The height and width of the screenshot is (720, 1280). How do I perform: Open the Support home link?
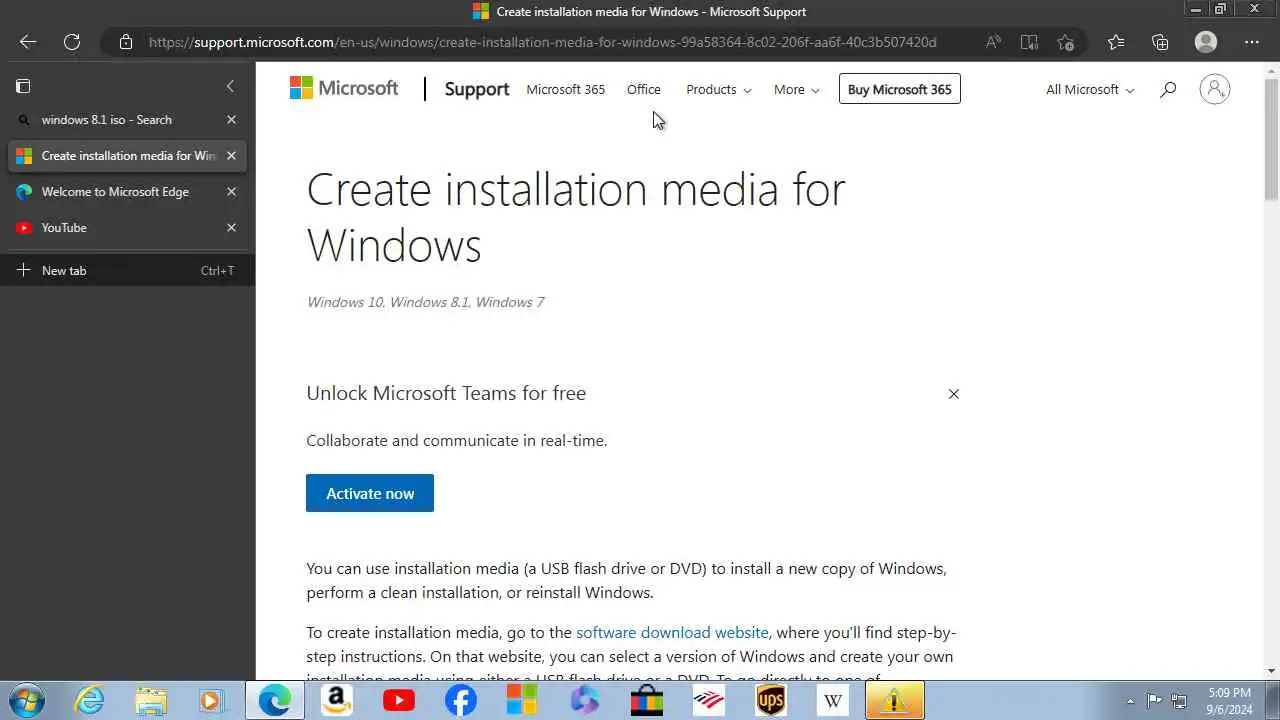pyautogui.click(x=476, y=89)
